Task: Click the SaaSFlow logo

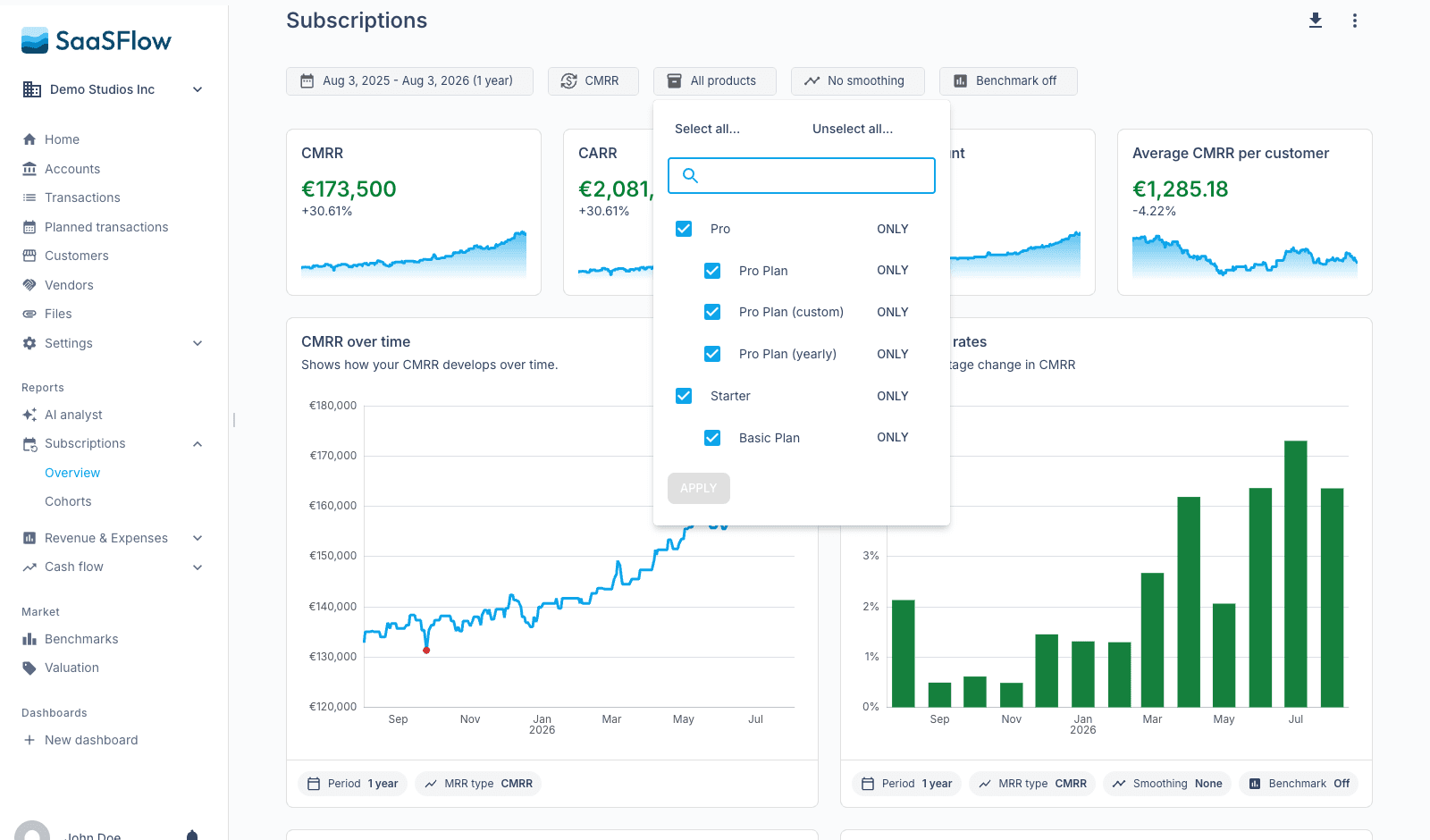Action: coord(97,40)
